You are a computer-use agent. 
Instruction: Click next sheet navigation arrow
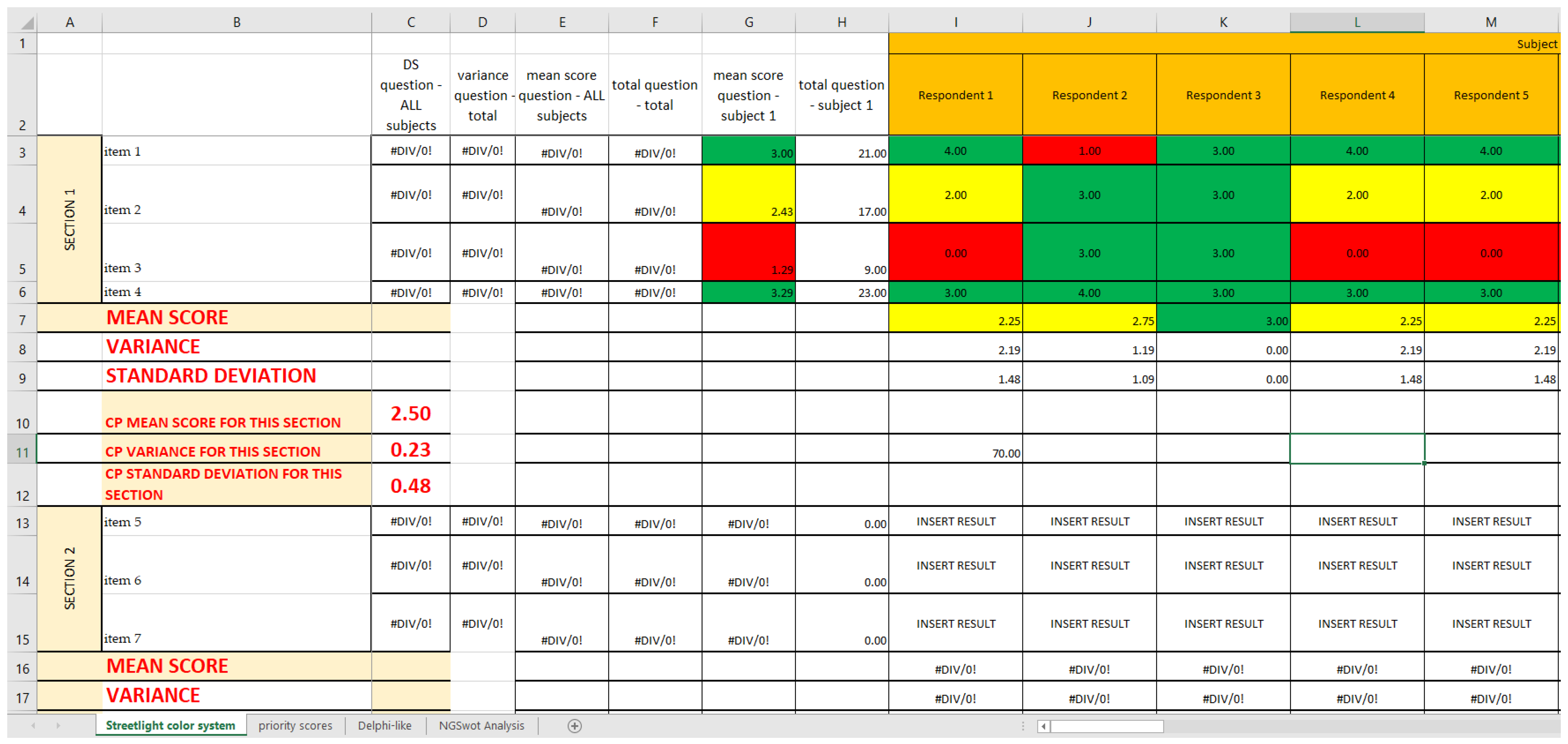pyautogui.click(x=58, y=726)
